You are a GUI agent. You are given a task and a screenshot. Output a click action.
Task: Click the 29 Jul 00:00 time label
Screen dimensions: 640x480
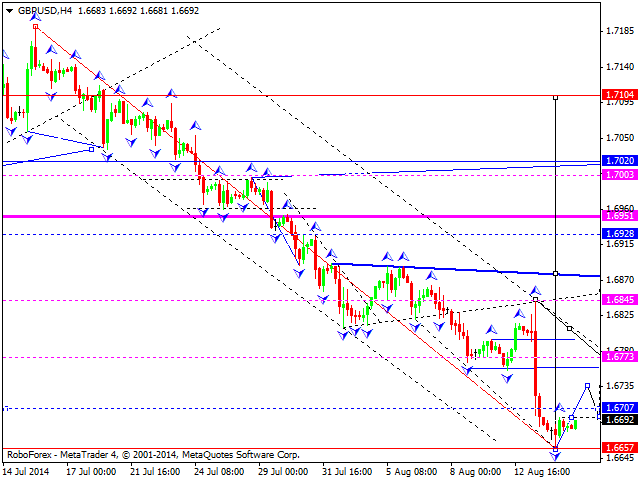click(283, 472)
